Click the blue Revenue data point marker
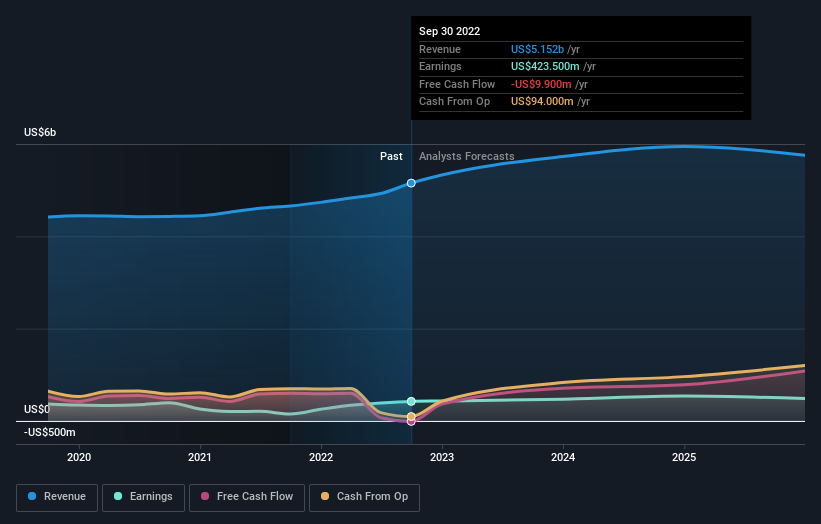The width and height of the screenshot is (821, 524). pos(411,183)
